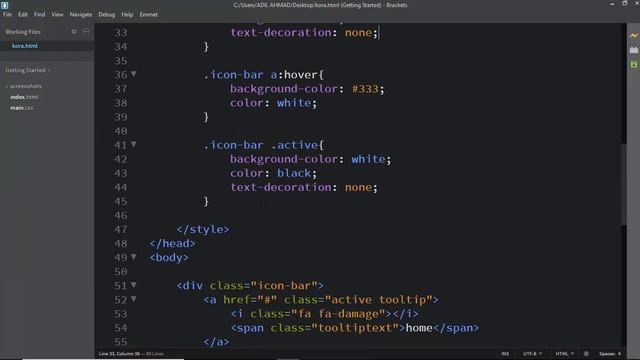Click white color value on line 38
The width and height of the screenshot is (640, 360).
(x=294, y=103)
